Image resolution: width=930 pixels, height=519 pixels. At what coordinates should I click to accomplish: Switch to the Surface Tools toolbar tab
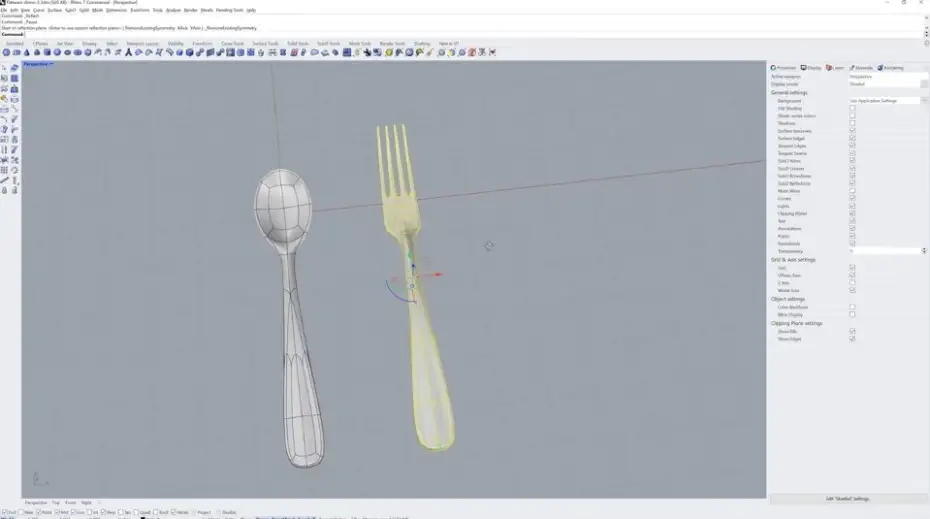coord(265,44)
